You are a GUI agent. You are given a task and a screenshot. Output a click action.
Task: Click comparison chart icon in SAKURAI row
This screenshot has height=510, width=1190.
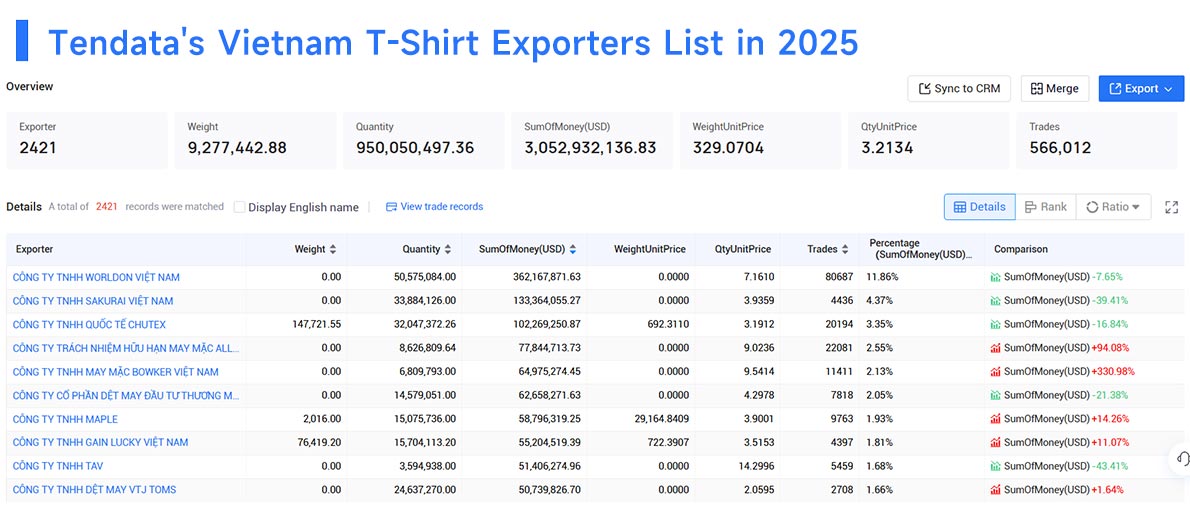point(996,301)
